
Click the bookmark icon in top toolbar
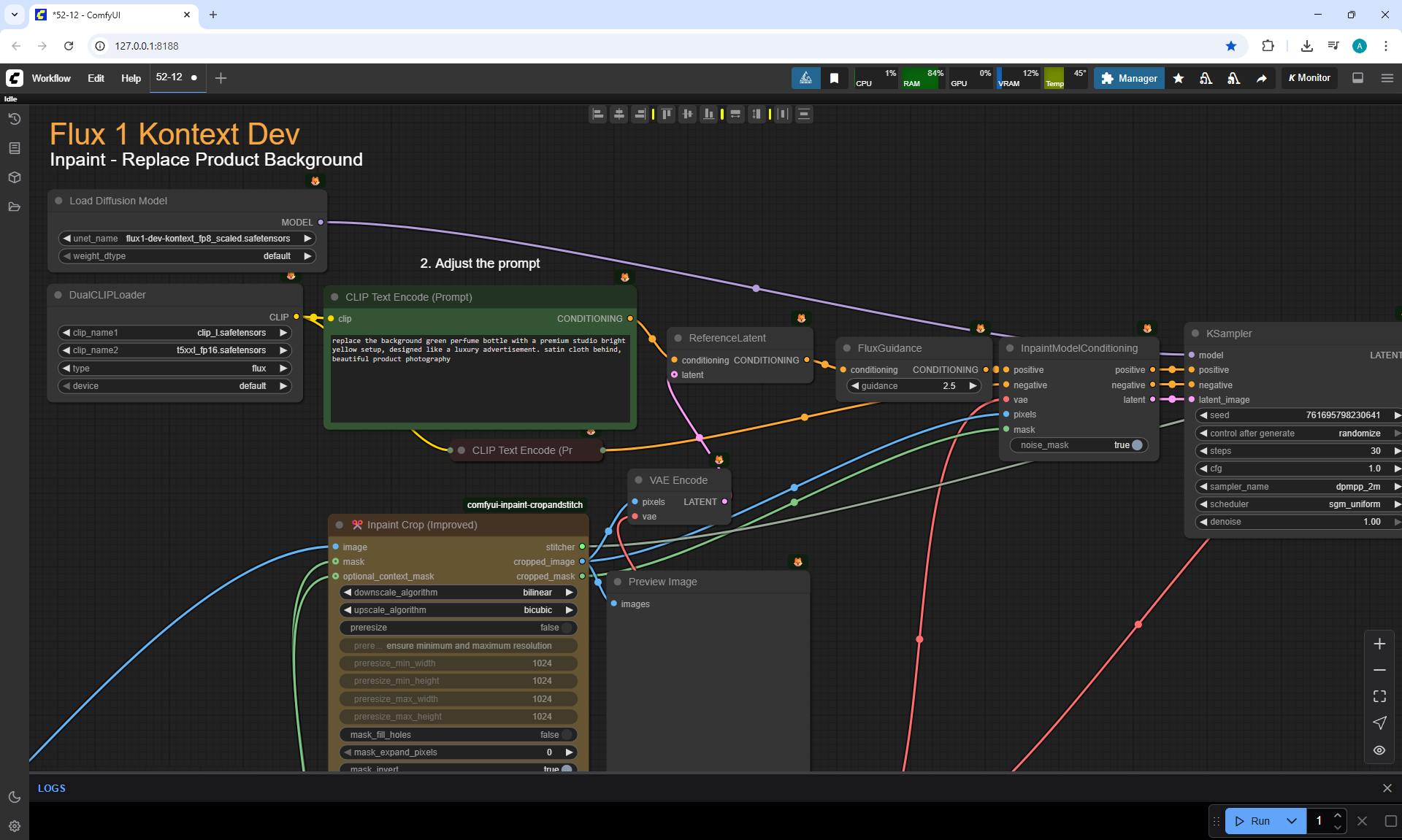pos(834,78)
